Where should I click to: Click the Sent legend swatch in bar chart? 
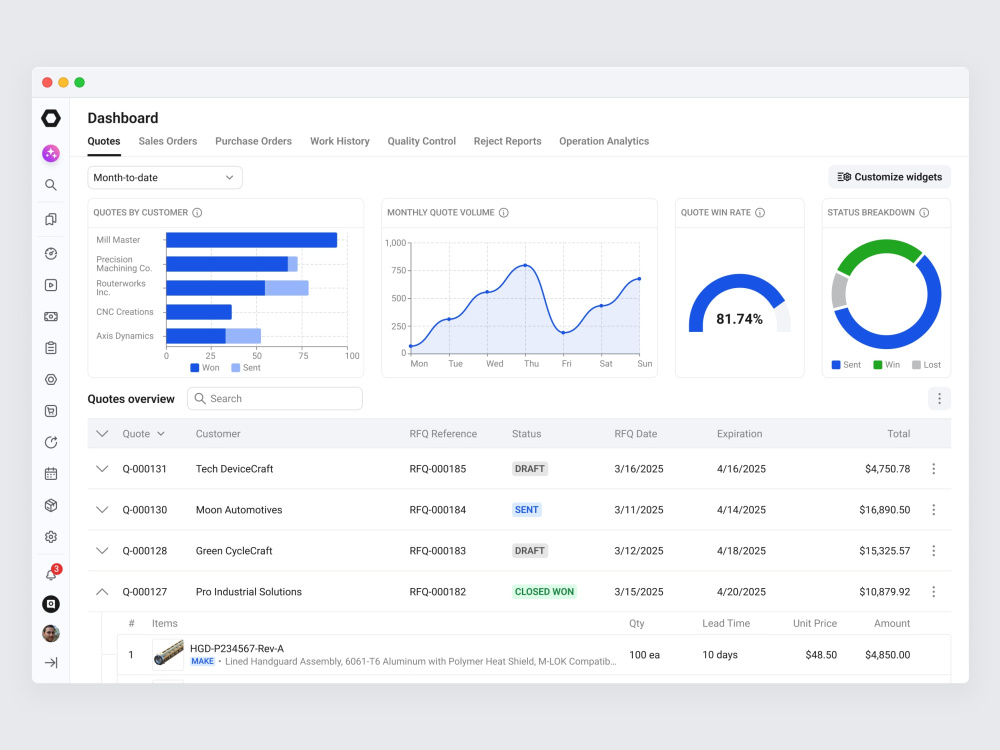tap(235, 368)
